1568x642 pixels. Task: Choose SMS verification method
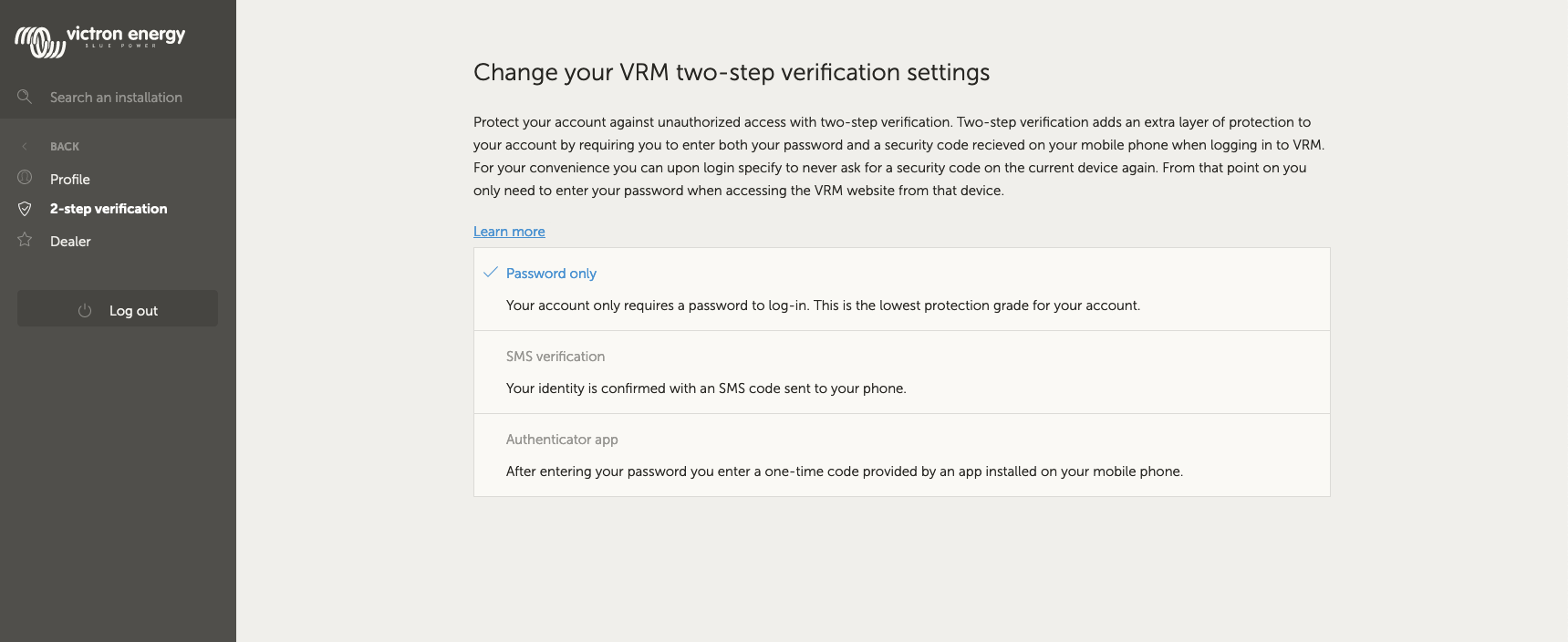click(x=556, y=357)
